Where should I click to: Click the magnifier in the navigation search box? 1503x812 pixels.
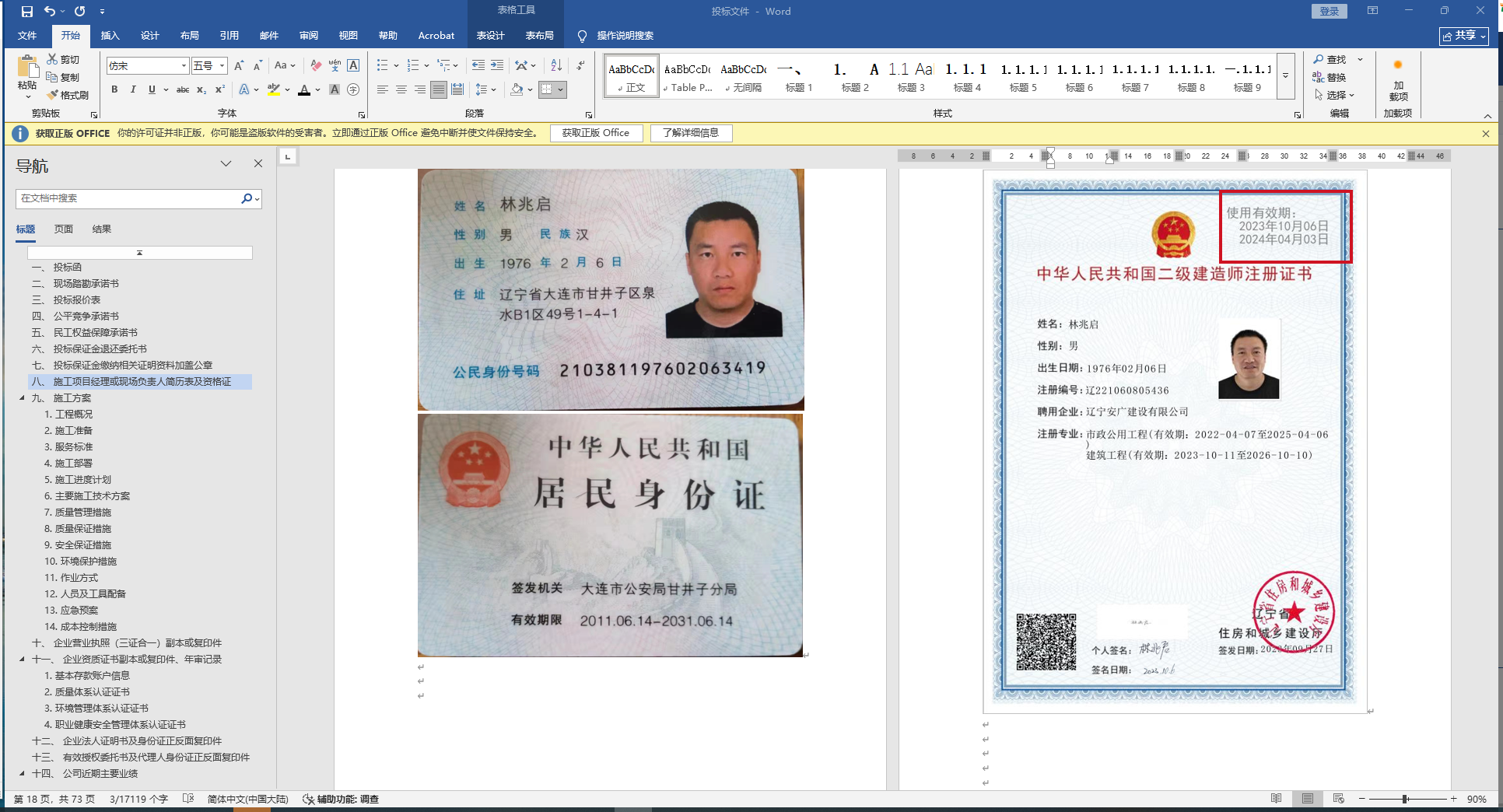[247, 198]
